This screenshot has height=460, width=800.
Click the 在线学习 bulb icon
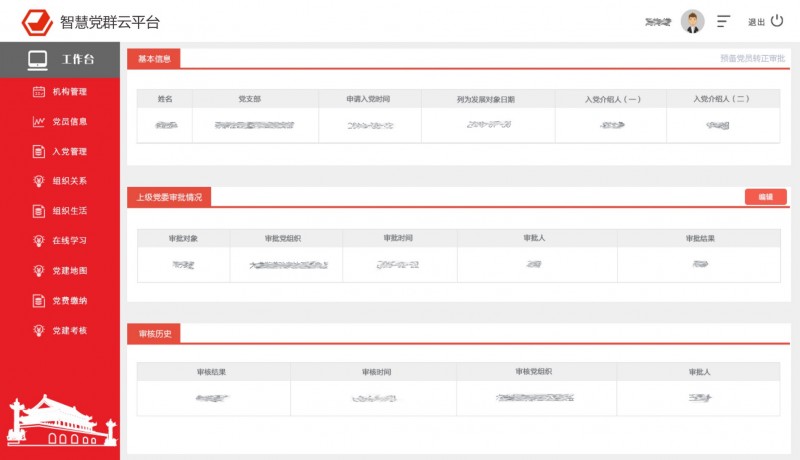coord(39,241)
